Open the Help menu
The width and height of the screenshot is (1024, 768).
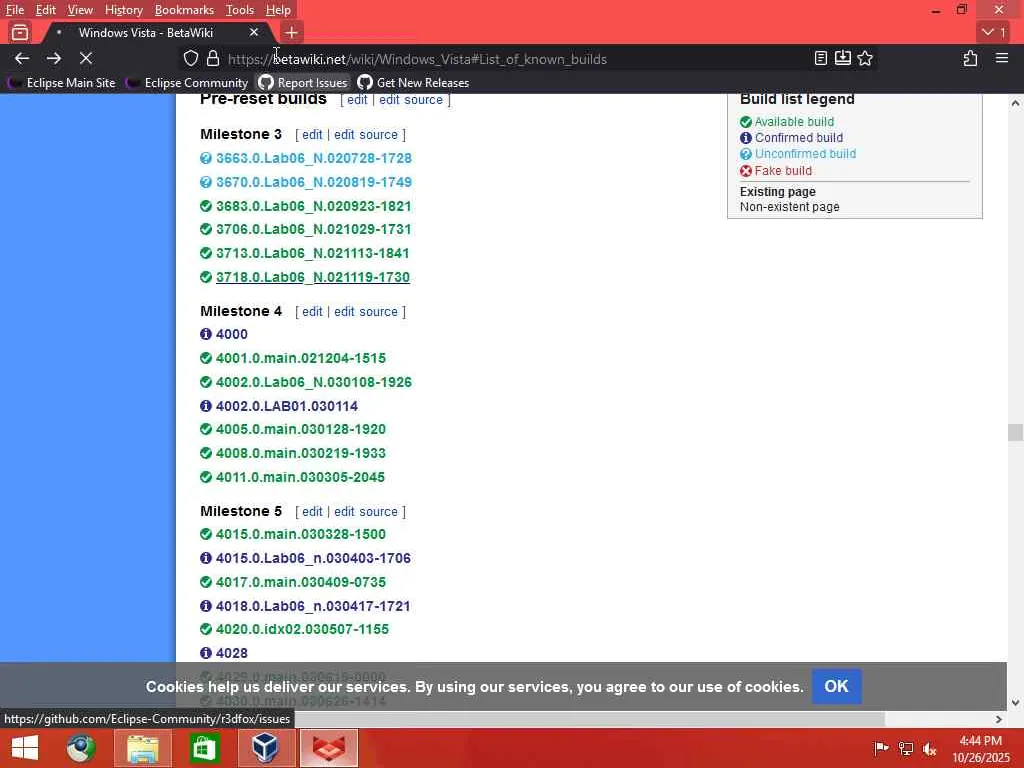coord(278,10)
